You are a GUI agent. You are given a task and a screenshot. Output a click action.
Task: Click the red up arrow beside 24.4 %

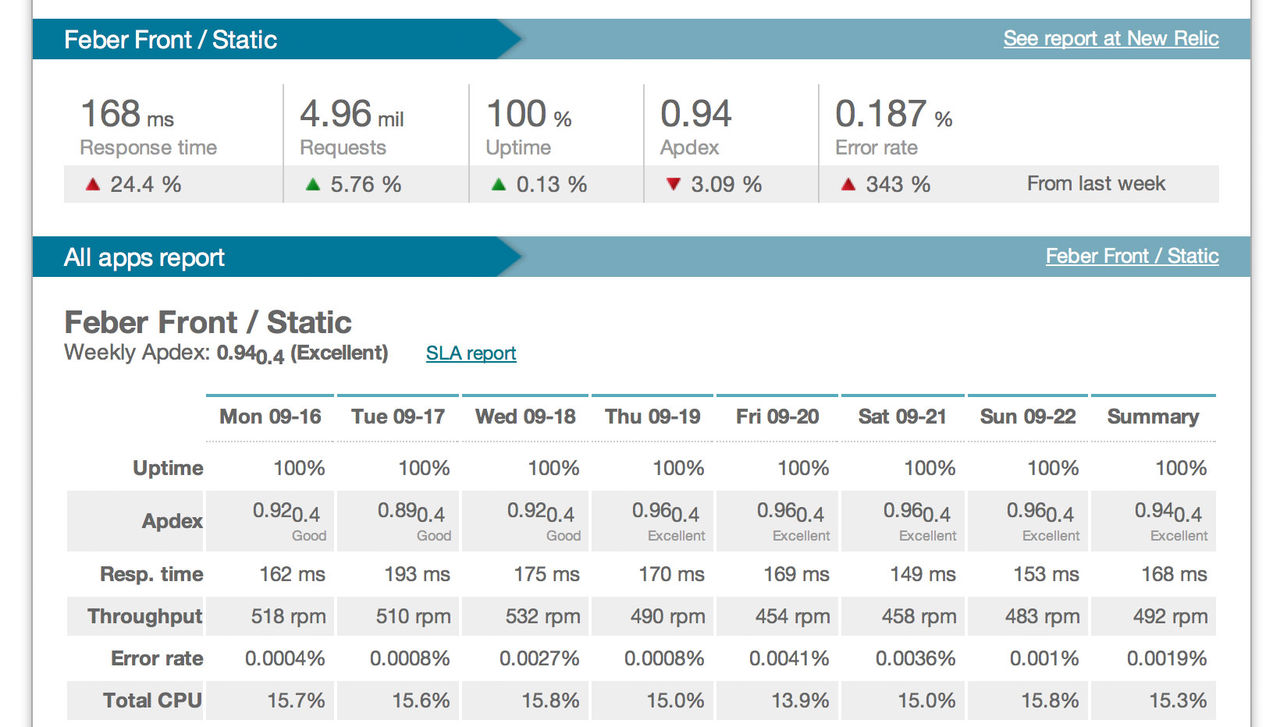tap(93, 184)
